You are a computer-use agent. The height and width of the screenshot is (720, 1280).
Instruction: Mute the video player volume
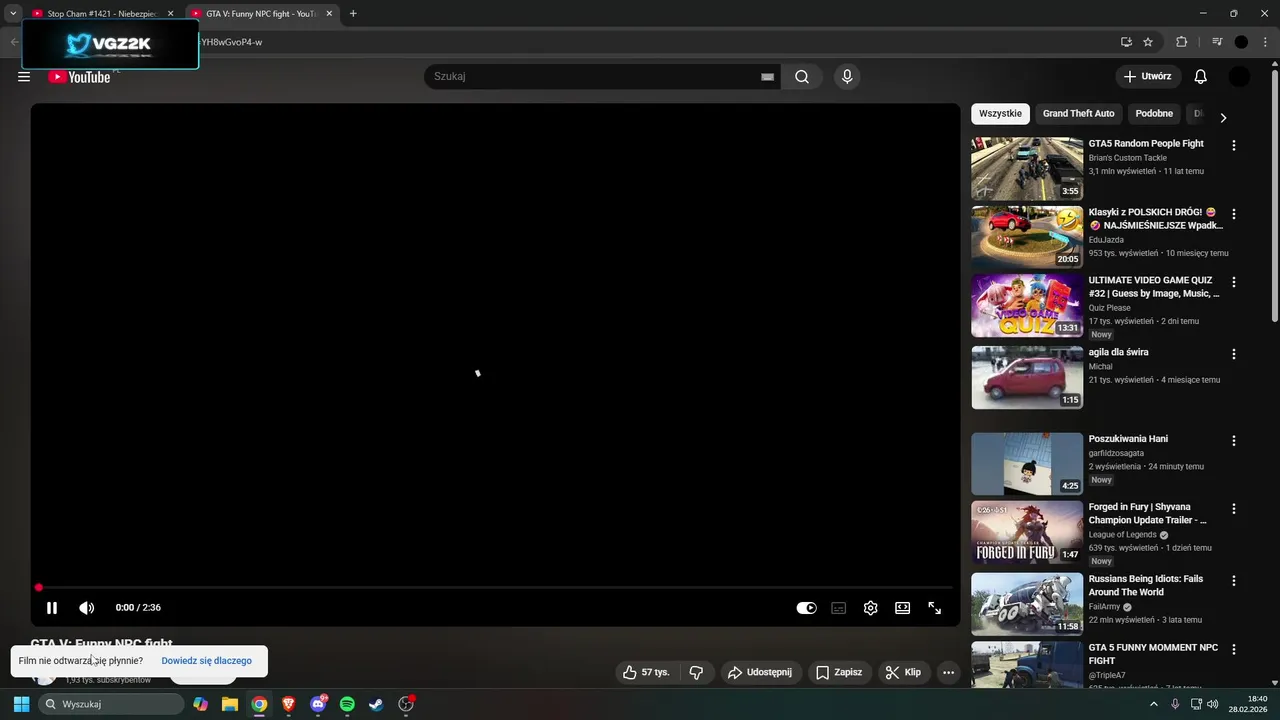87,608
